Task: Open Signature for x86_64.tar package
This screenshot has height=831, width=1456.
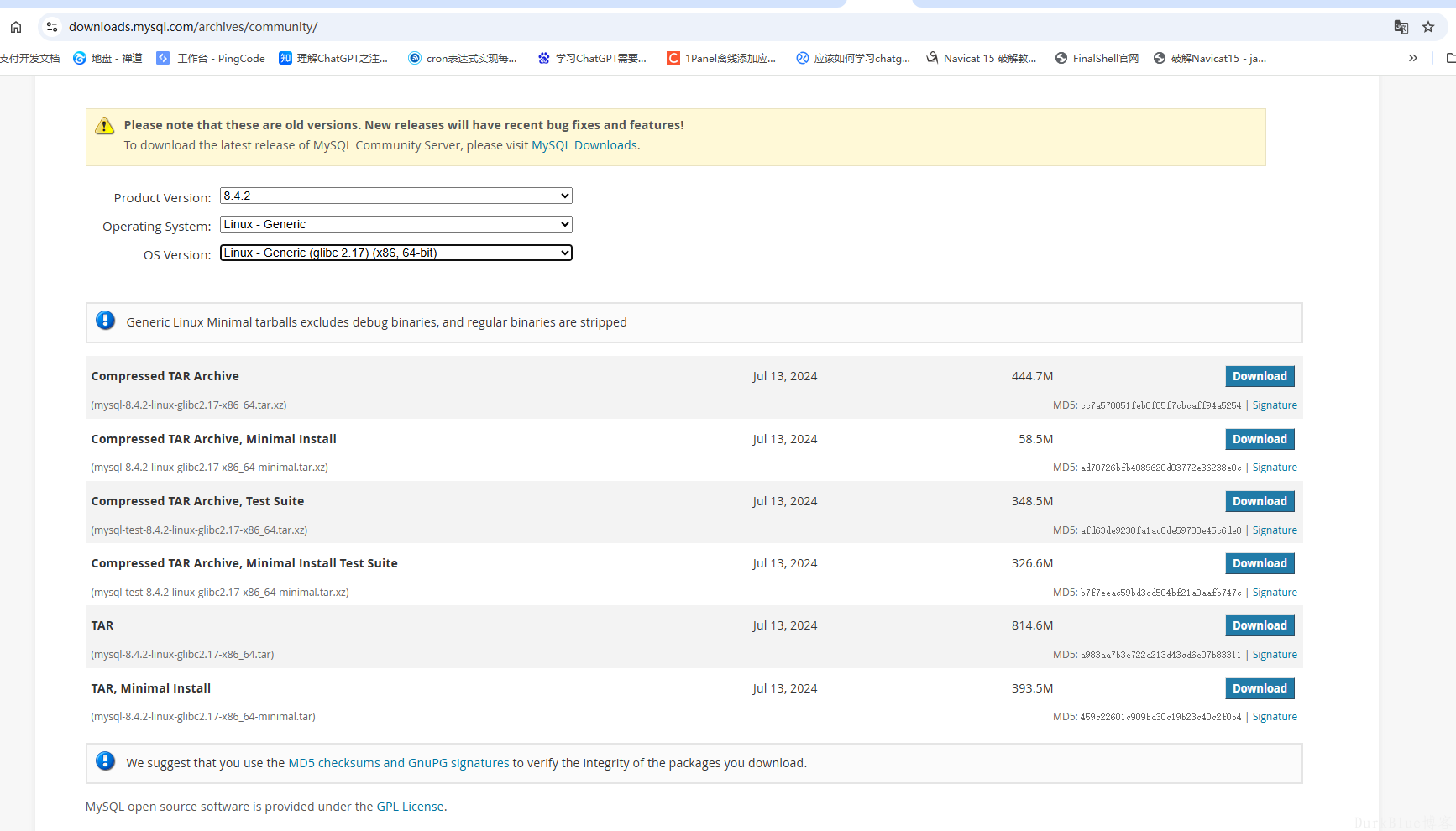Action: tap(1275, 655)
